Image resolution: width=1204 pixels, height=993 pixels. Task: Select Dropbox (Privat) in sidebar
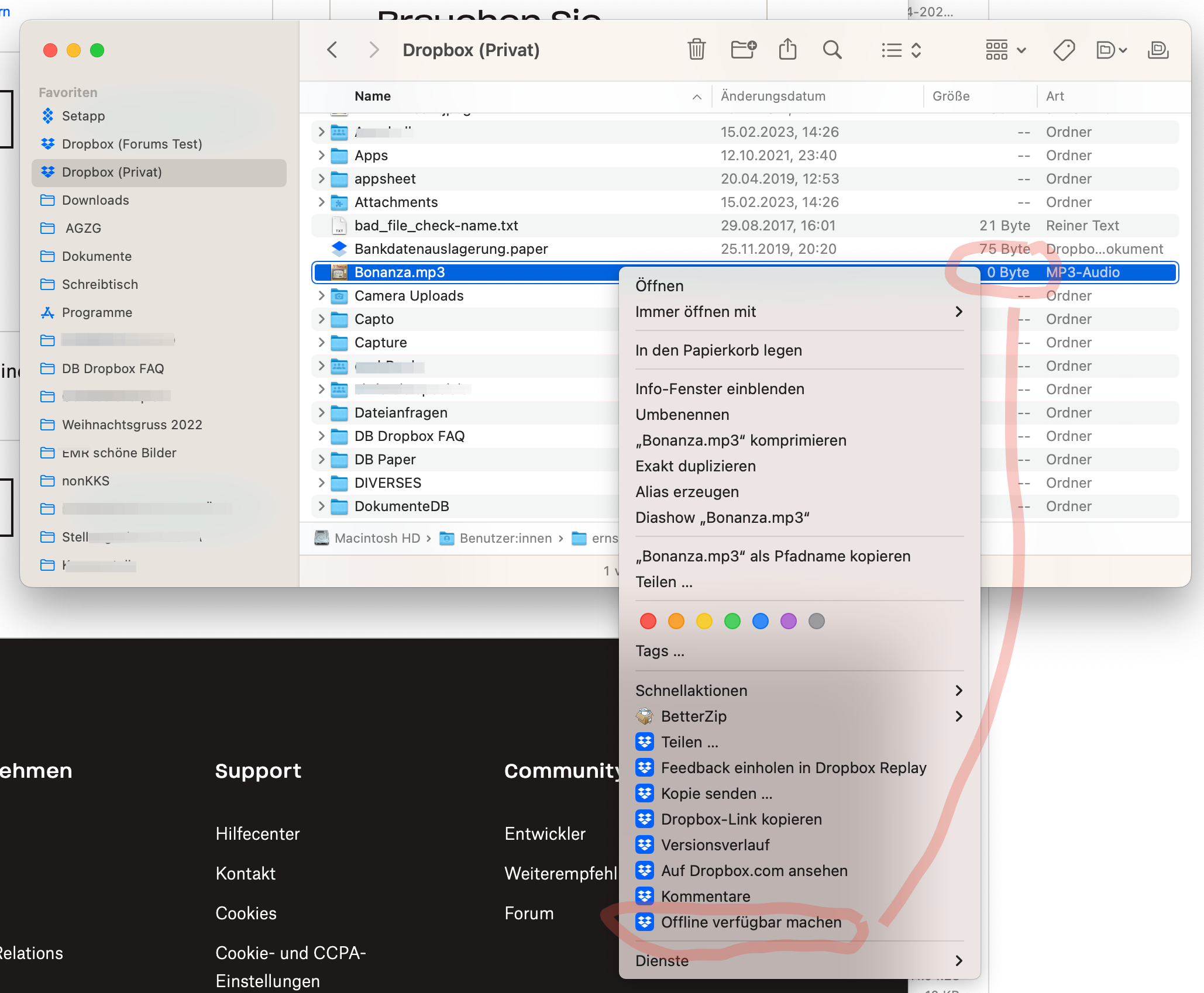pos(159,172)
